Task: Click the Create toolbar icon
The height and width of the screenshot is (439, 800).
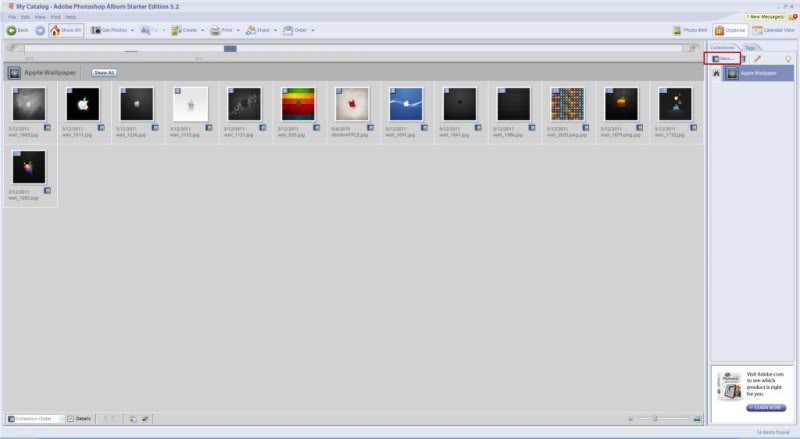Action: (x=176, y=31)
